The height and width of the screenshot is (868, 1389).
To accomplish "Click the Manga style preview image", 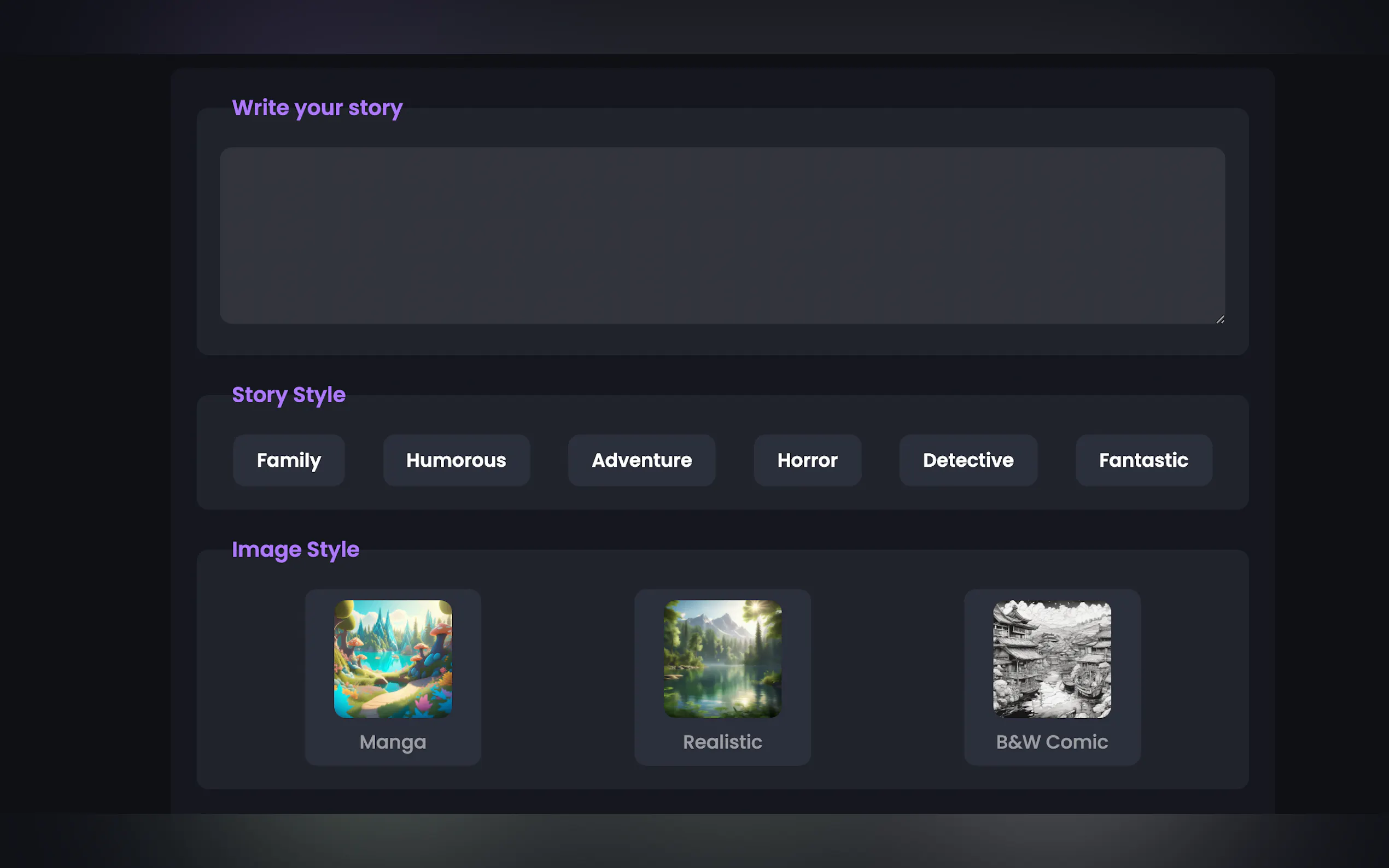I will 393,659.
